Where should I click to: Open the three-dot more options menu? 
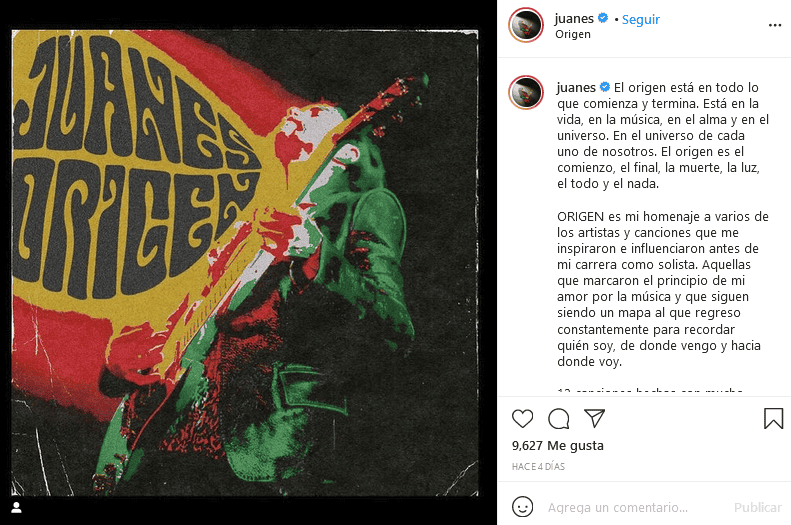point(775,25)
